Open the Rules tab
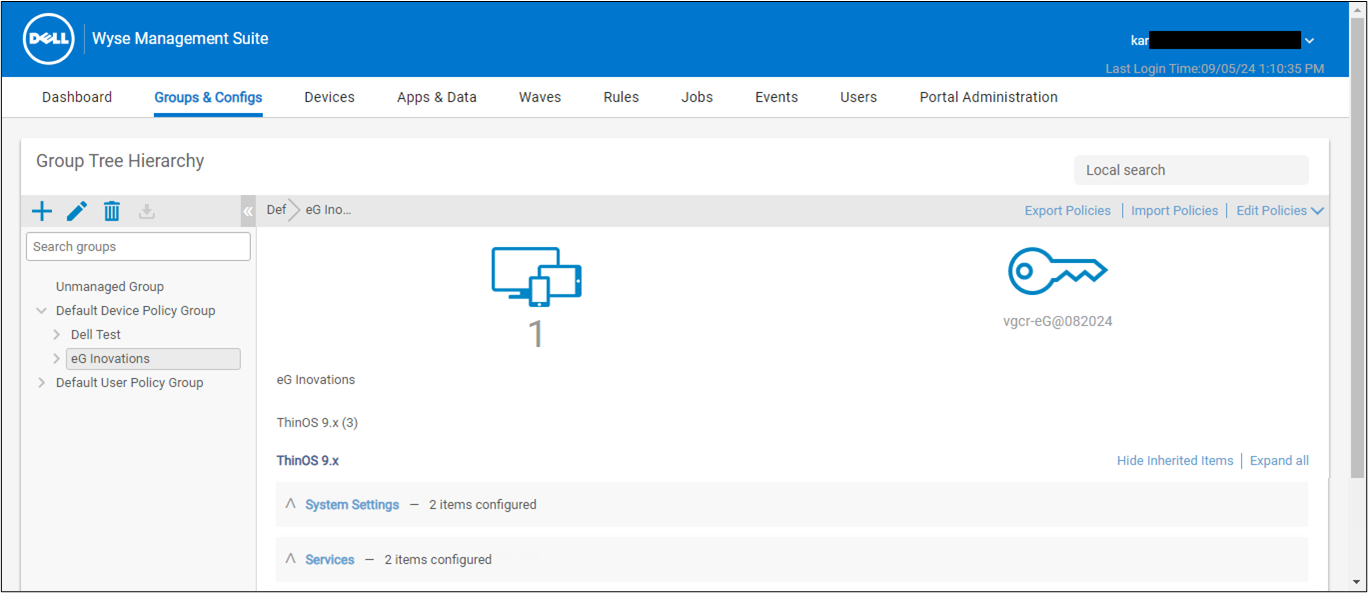1368x593 pixels. pyautogui.click(x=621, y=97)
